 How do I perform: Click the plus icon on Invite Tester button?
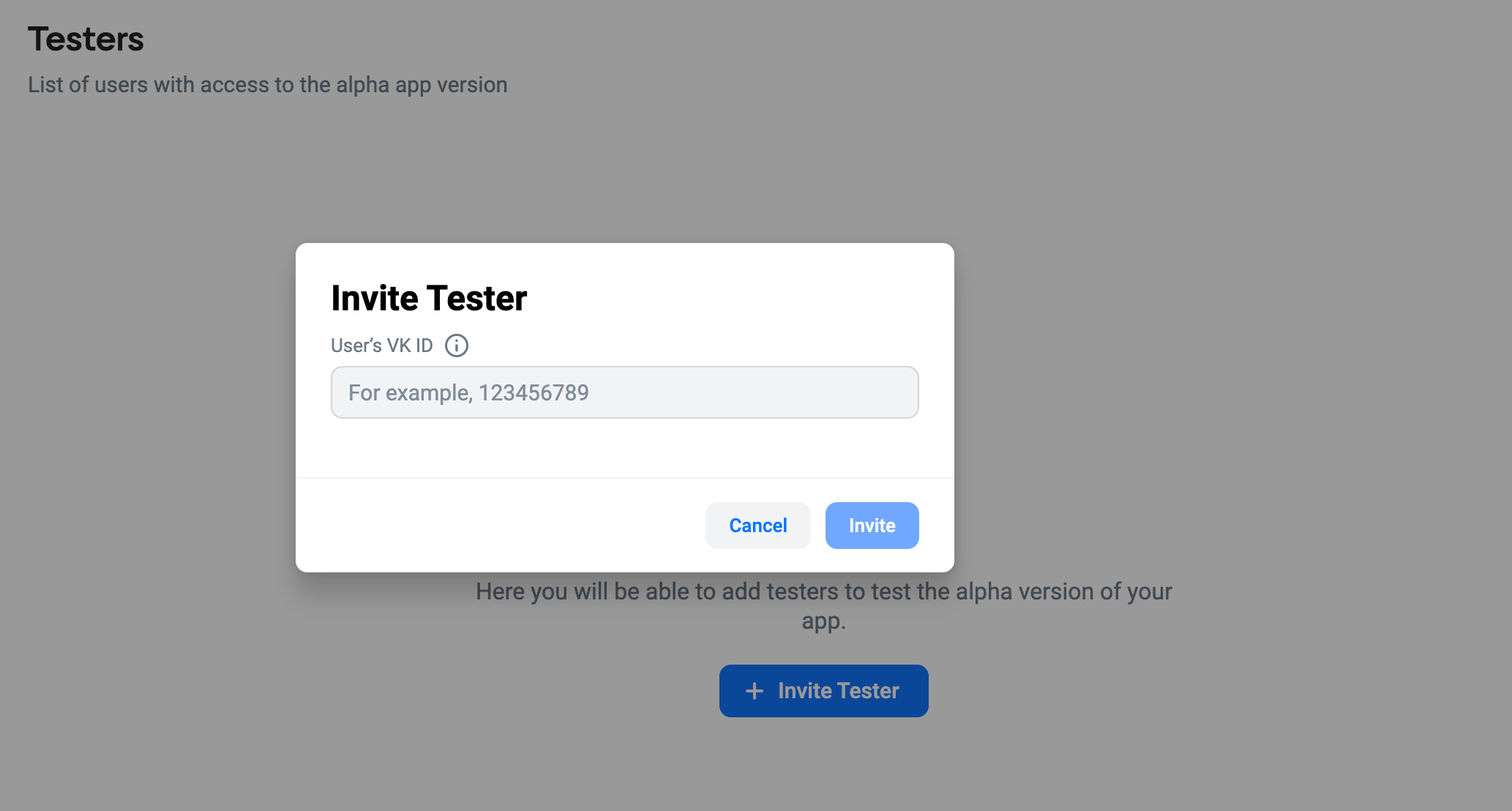[x=755, y=691]
